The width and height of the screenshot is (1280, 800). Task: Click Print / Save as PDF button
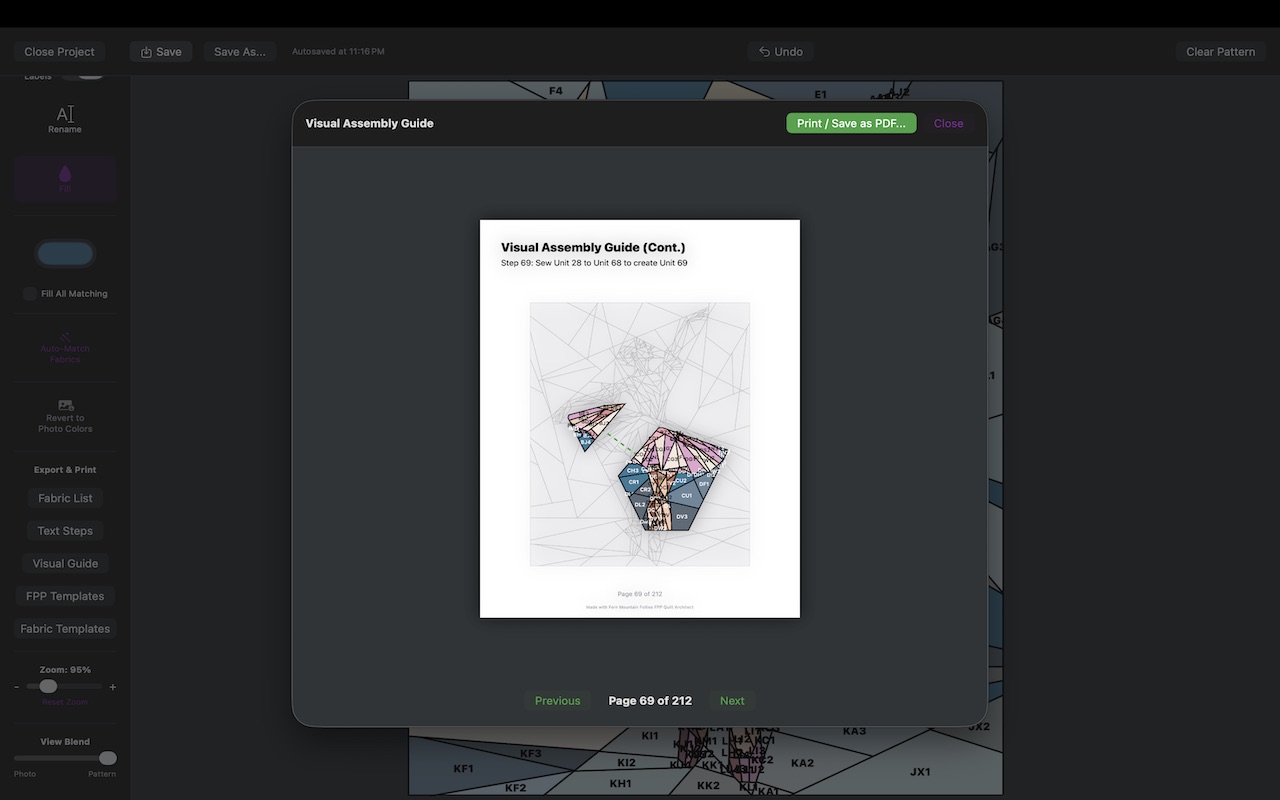point(851,123)
